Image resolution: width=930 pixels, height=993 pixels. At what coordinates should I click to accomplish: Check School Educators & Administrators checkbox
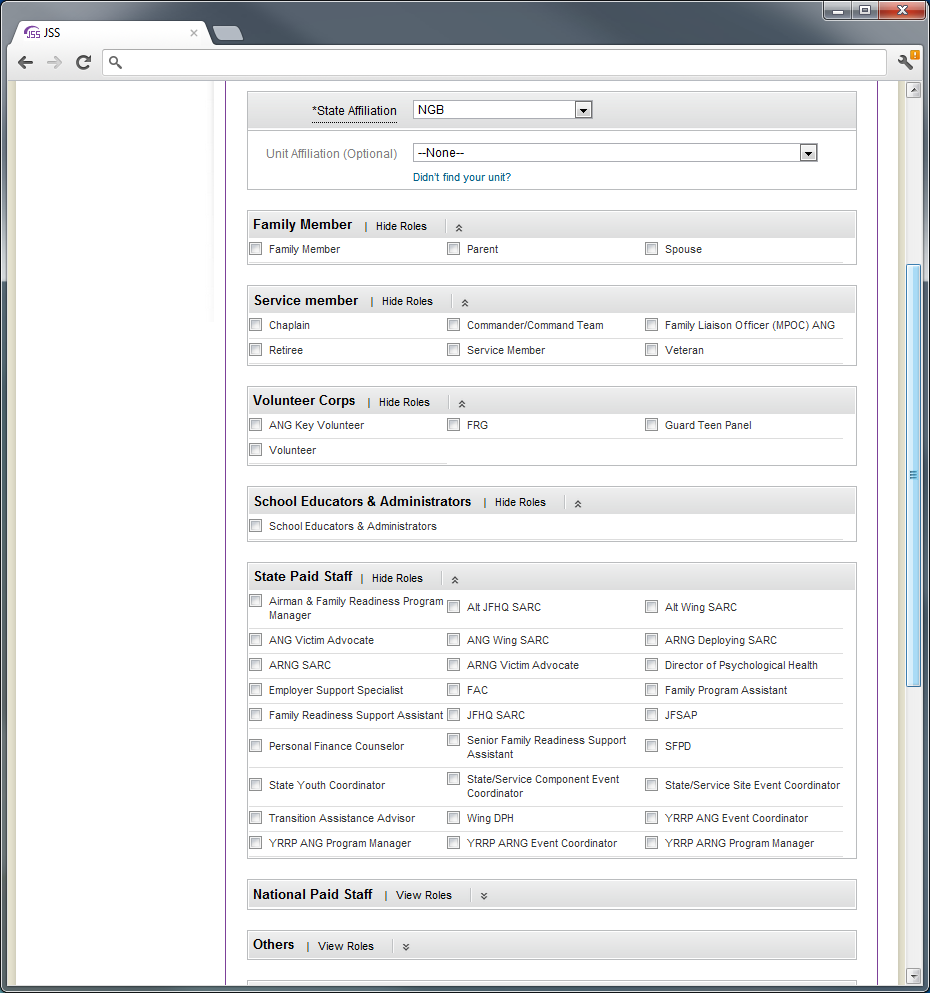[256, 526]
